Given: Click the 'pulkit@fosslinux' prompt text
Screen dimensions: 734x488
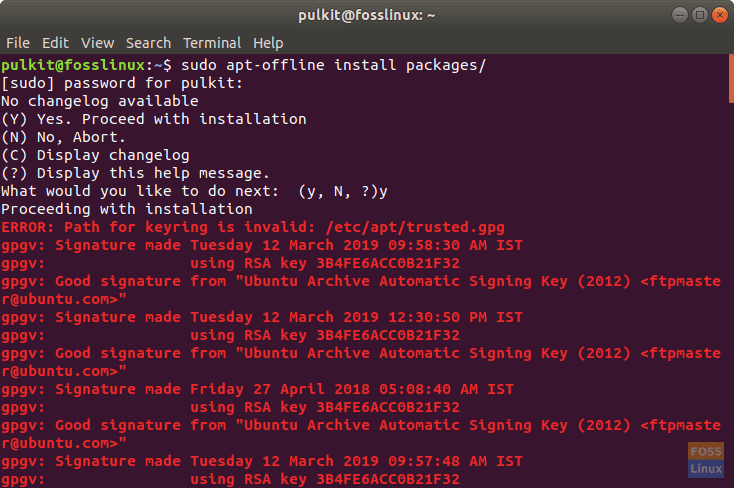Looking at the screenshot, I should point(73,65).
